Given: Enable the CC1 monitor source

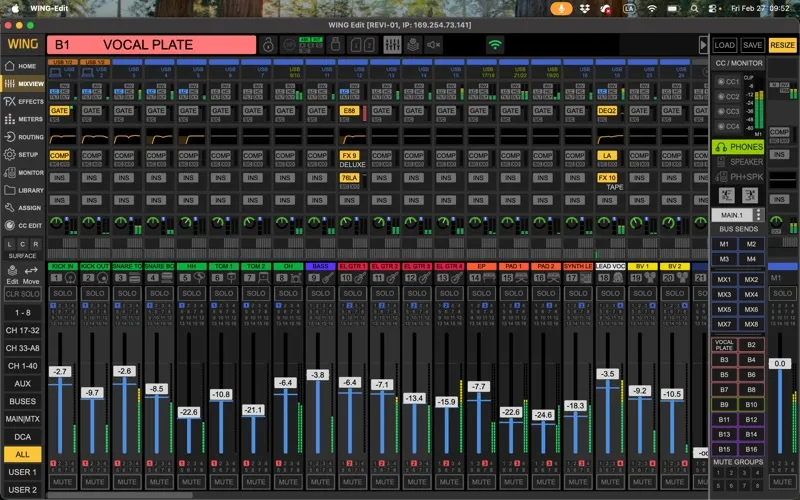Looking at the screenshot, I should point(728,82).
